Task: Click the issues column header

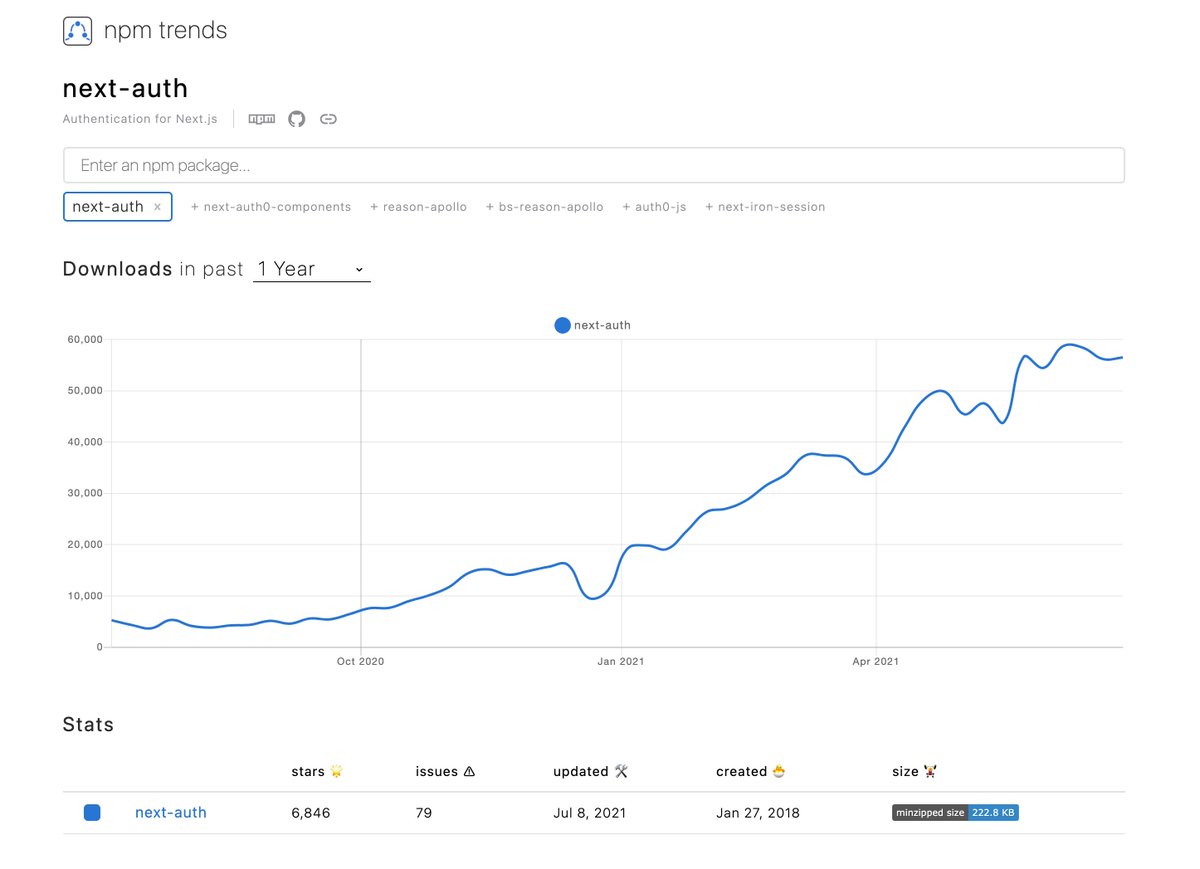Action: click(445, 771)
